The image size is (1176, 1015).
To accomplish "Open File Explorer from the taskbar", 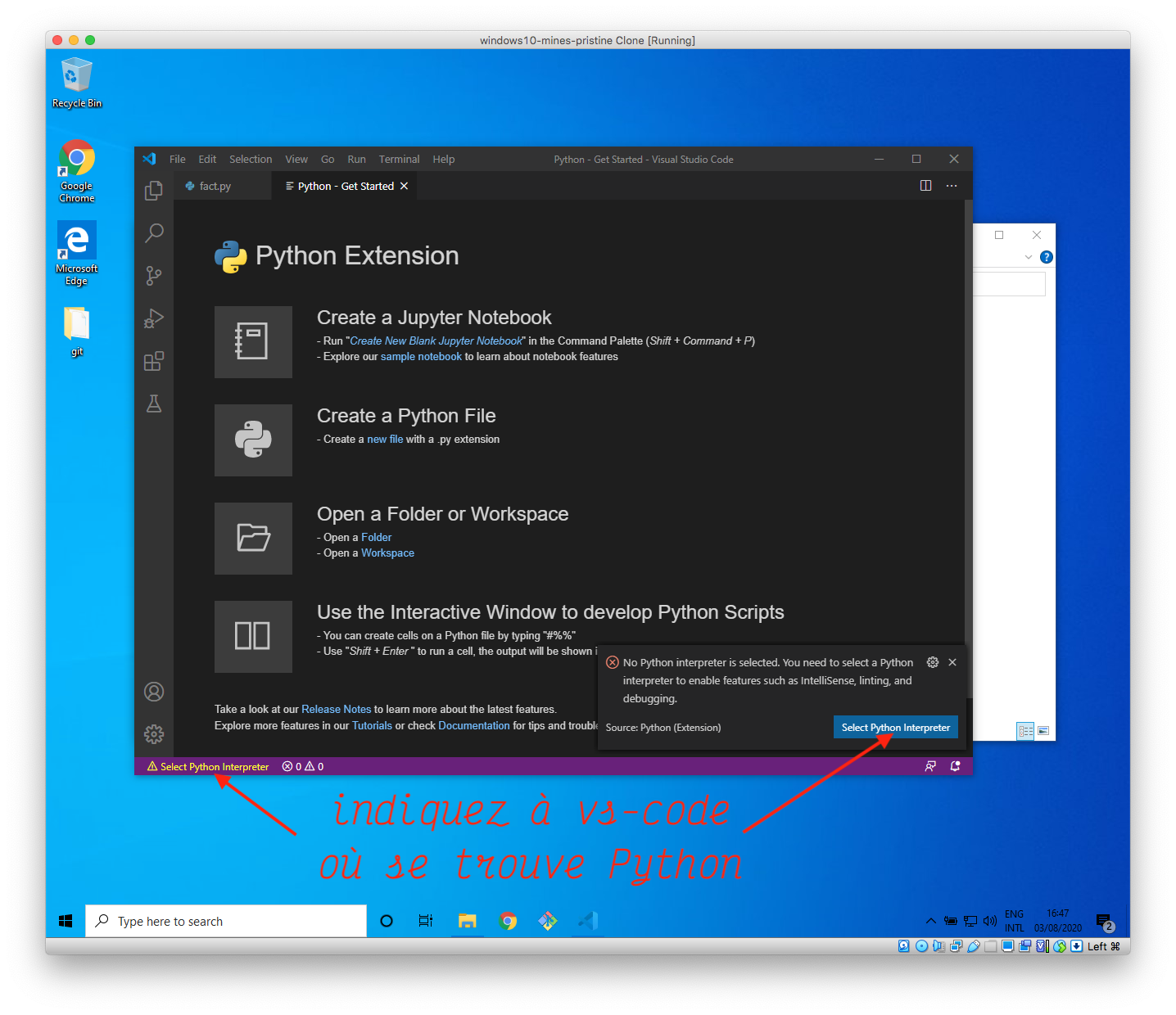I will click(467, 921).
